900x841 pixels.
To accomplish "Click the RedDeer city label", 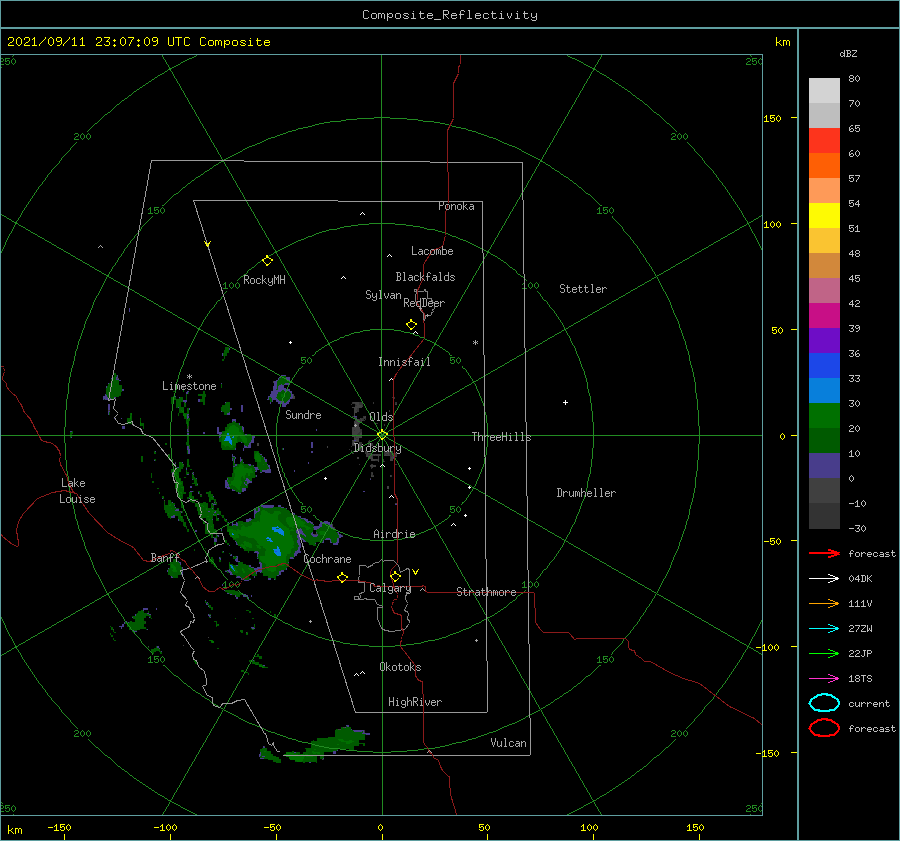I will (424, 303).
